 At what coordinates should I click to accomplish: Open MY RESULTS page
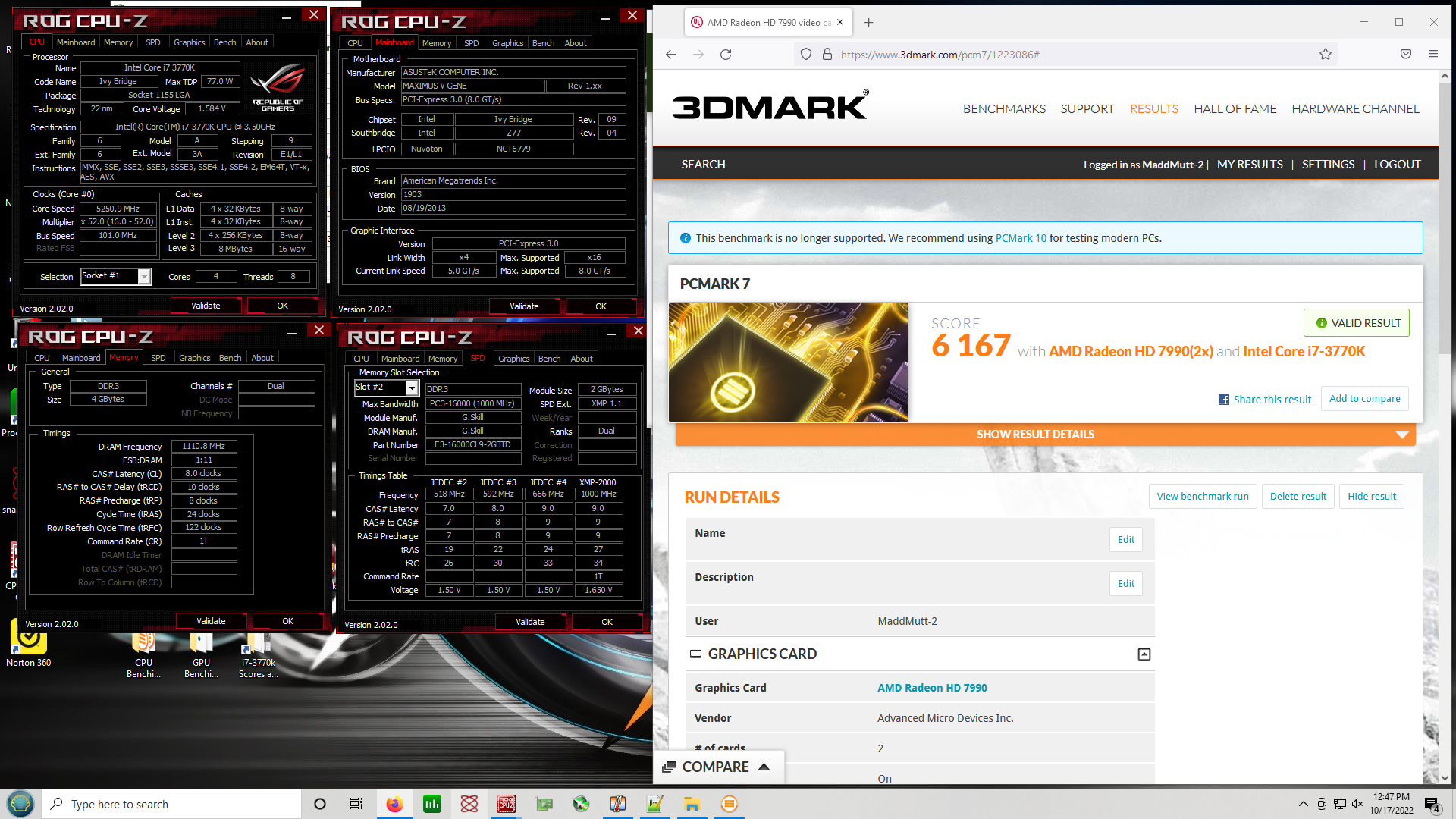point(1249,165)
